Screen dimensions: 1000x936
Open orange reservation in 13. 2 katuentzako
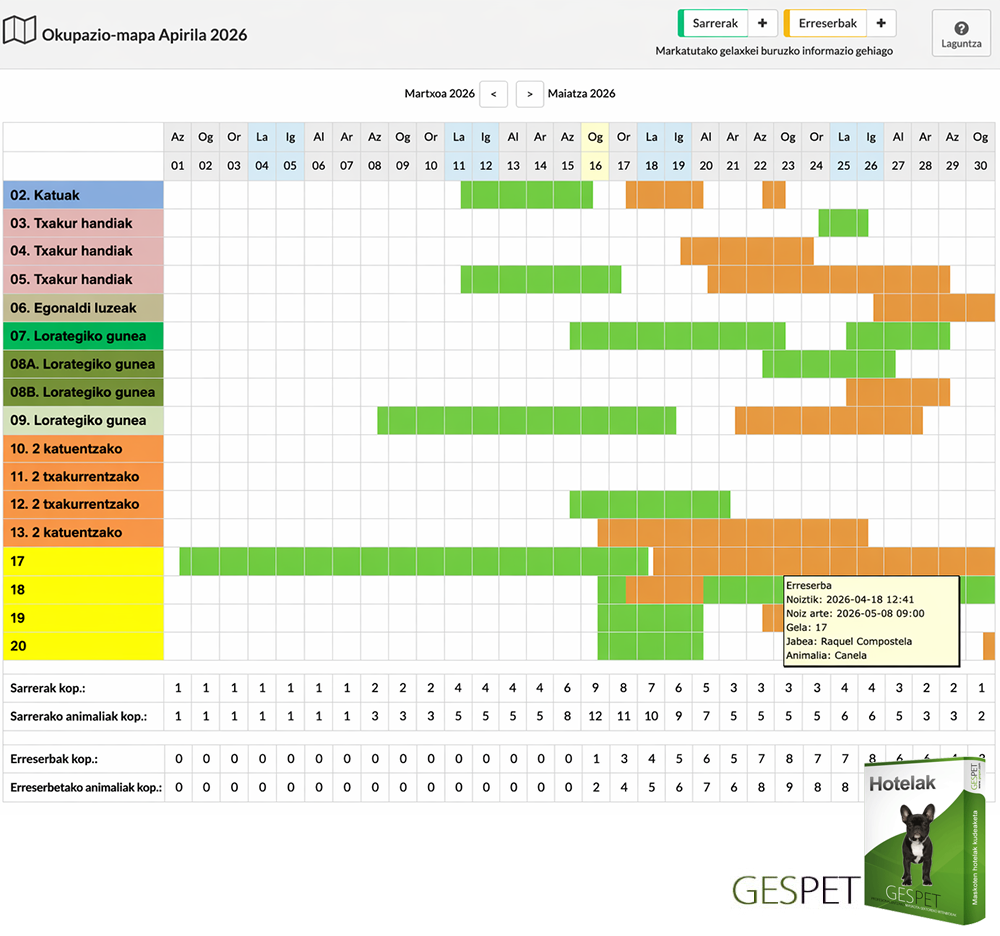point(733,532)
